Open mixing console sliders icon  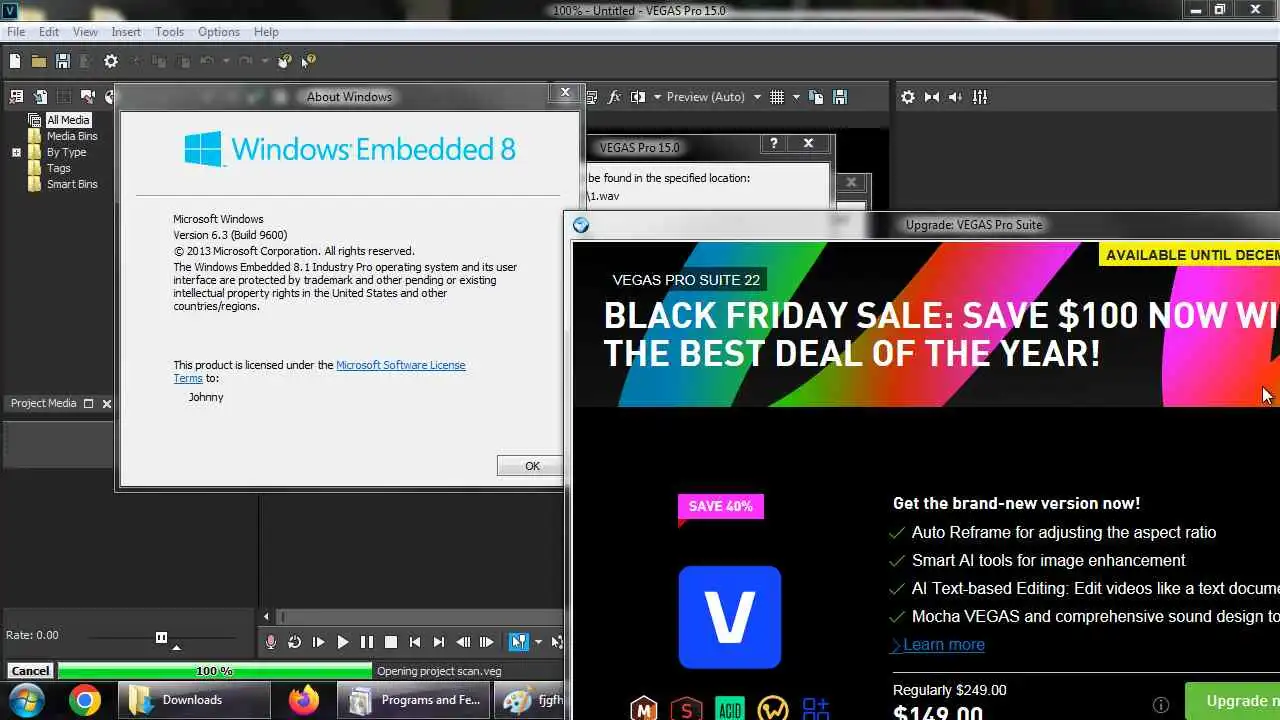(x=980, y=97)
